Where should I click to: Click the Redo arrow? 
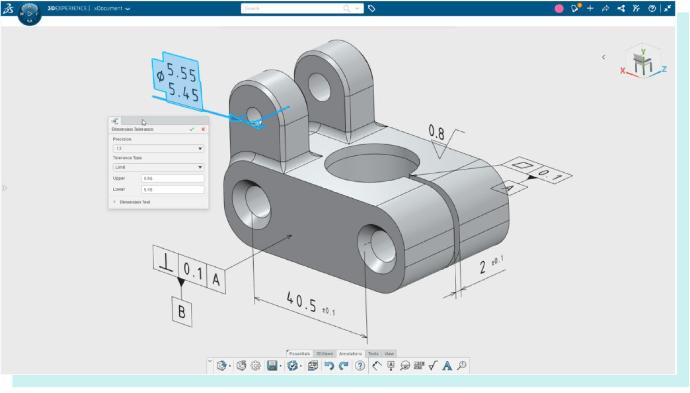click(344, 366)
